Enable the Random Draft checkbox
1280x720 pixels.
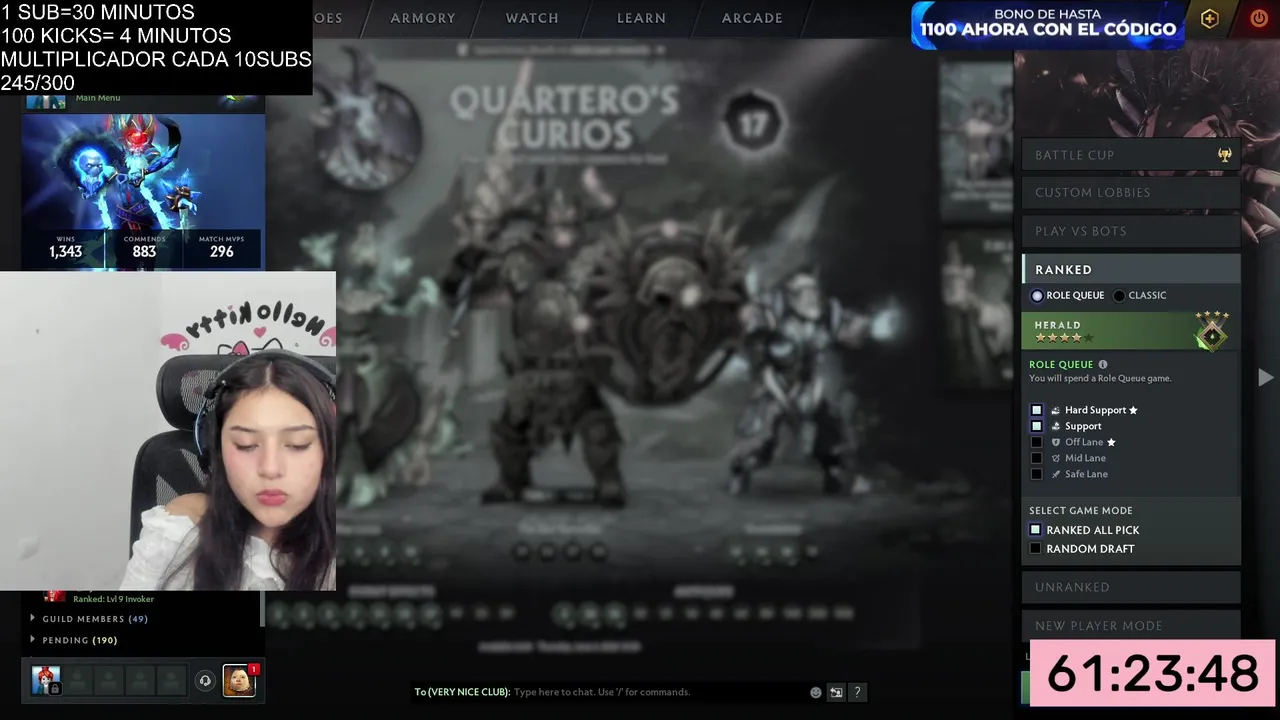coord(1035,549)
